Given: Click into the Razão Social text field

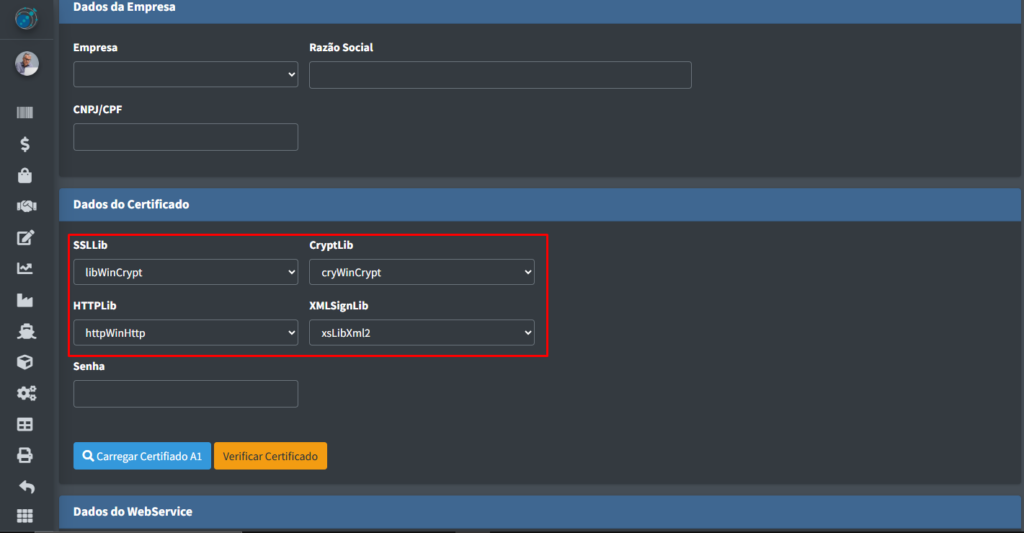Looking at the screenshot, I should (500, 75).
